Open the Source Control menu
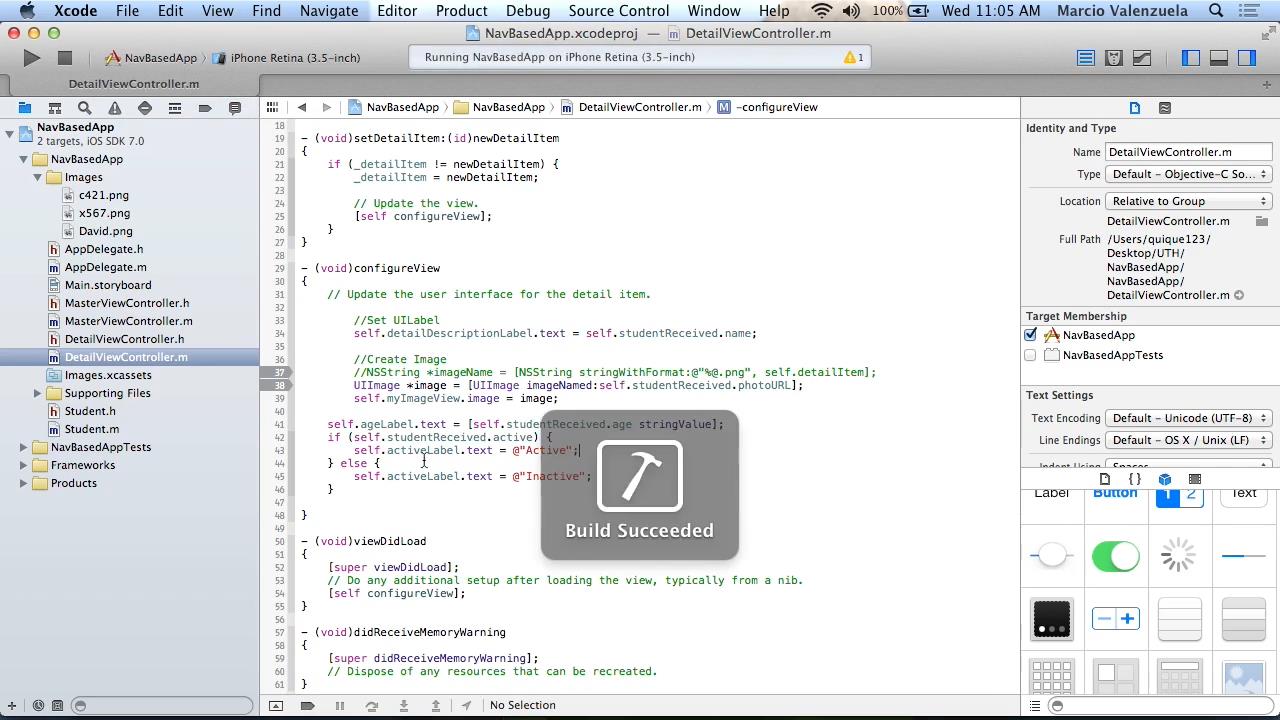1280x720 pixels. pyautogui.click(x=619, y=11)
